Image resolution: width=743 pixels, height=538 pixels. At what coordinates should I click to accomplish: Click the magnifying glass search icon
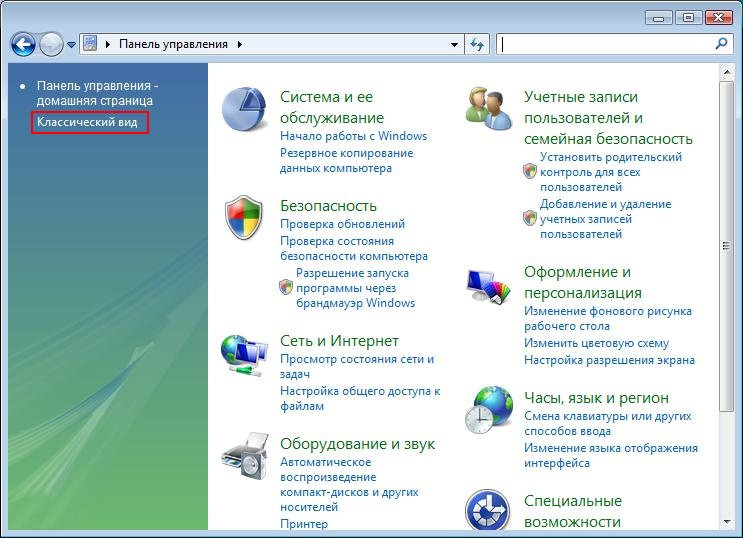[x=721, y=44]
